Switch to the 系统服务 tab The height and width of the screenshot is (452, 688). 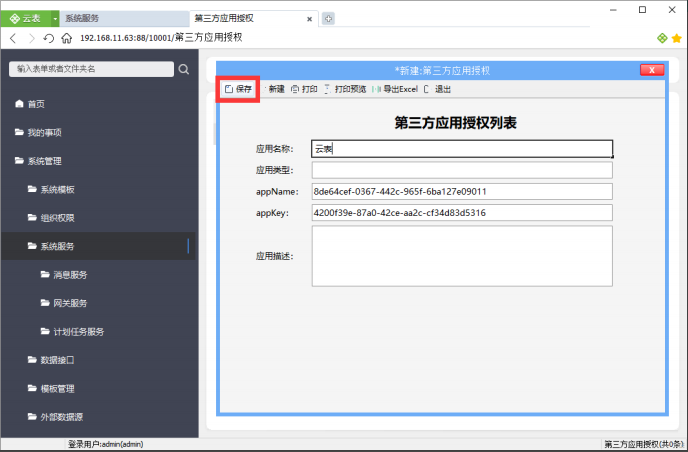coord(124,18)
